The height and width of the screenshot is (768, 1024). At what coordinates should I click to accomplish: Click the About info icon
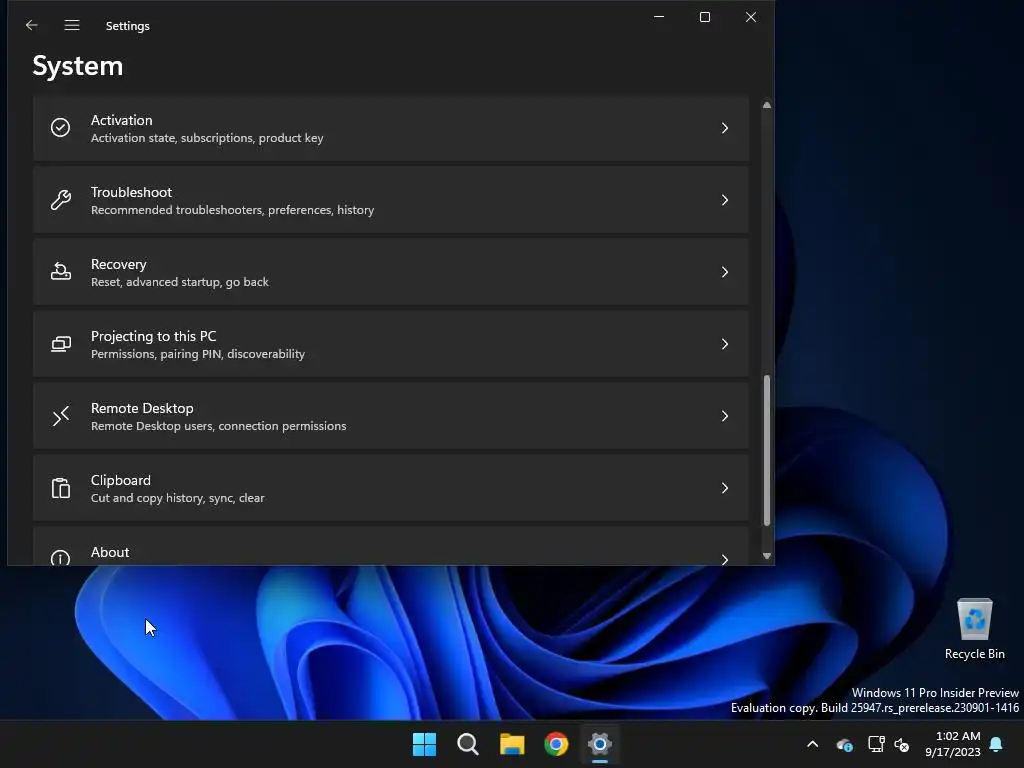61,557
